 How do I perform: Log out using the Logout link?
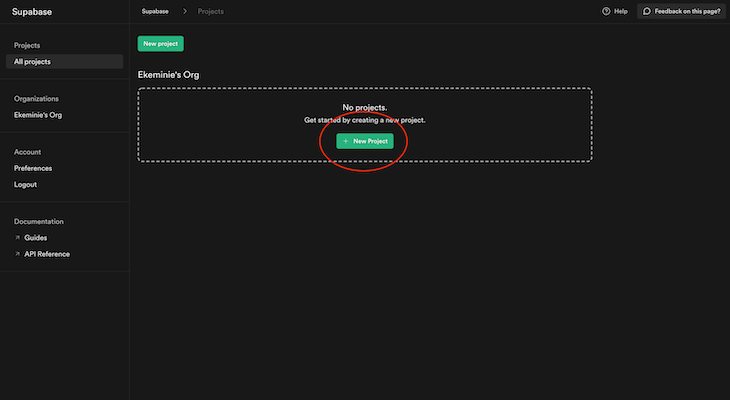26,185
